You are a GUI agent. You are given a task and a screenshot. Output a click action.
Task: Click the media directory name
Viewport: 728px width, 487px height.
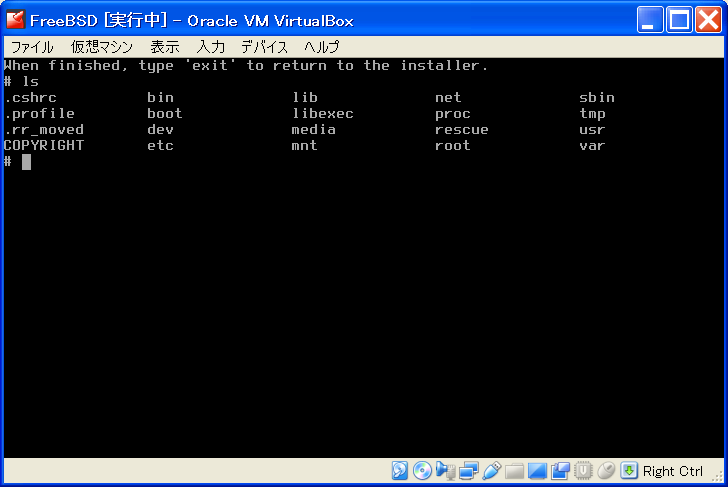pos(313,130)
